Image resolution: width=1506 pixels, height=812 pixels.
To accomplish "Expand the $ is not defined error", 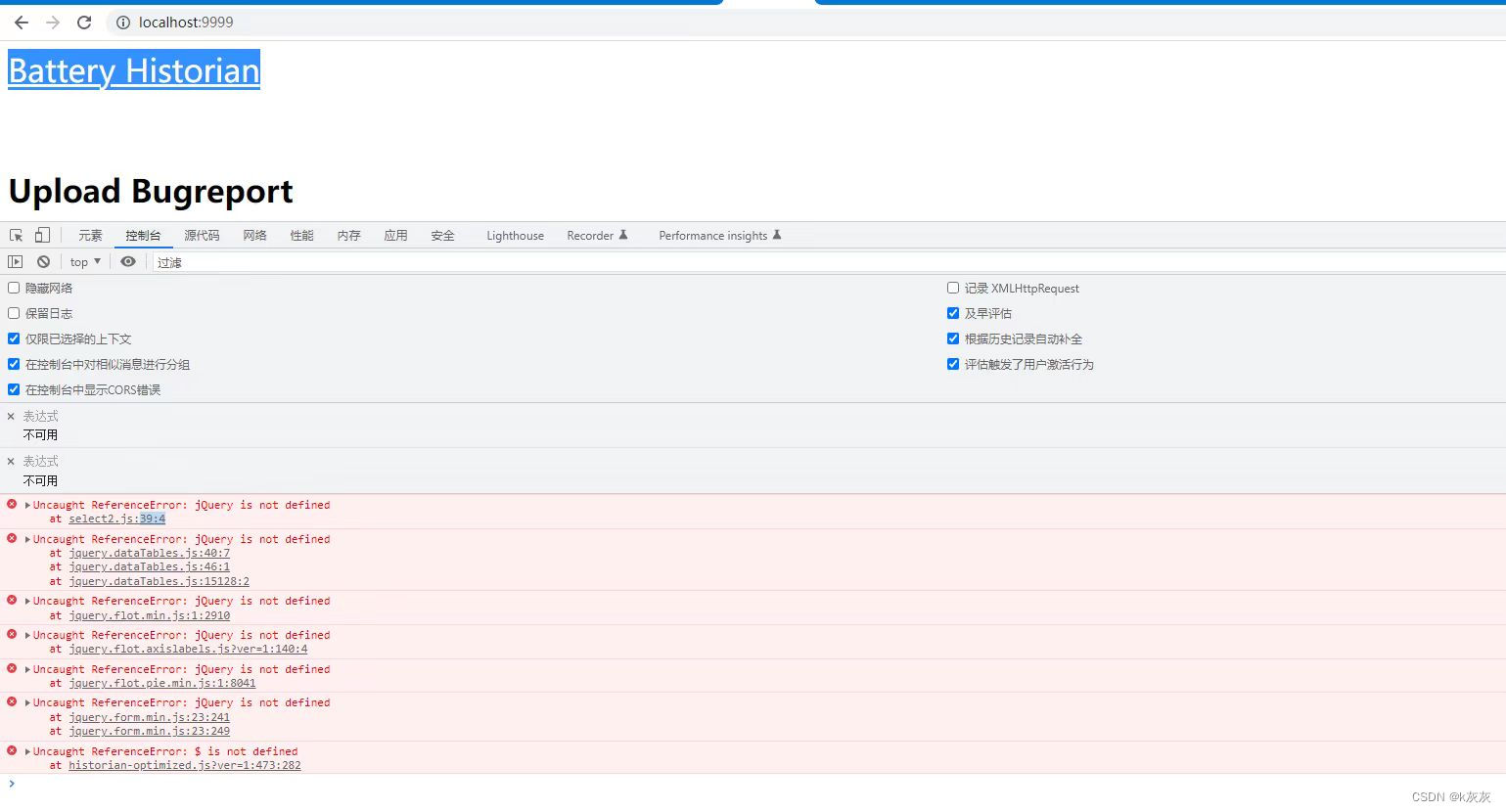I will (27, 750).
